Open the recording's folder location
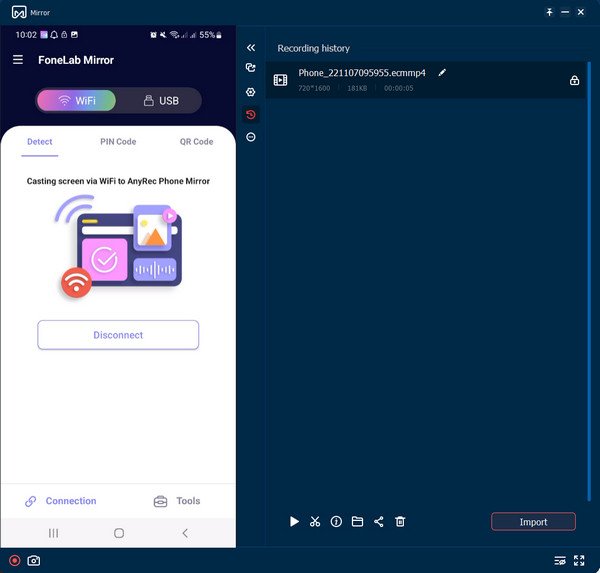Image resolution: width=600 pixels, height=573 pixels. (x=357, y=521)
